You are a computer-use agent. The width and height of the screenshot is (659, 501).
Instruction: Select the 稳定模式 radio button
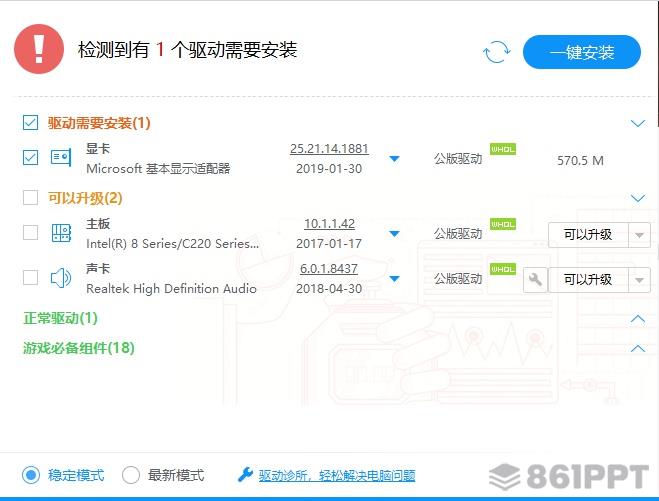coord(31,475)
